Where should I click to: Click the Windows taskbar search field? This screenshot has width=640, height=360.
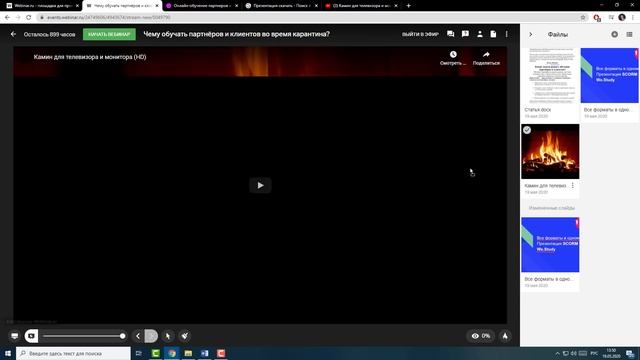(x=73, y=353)
